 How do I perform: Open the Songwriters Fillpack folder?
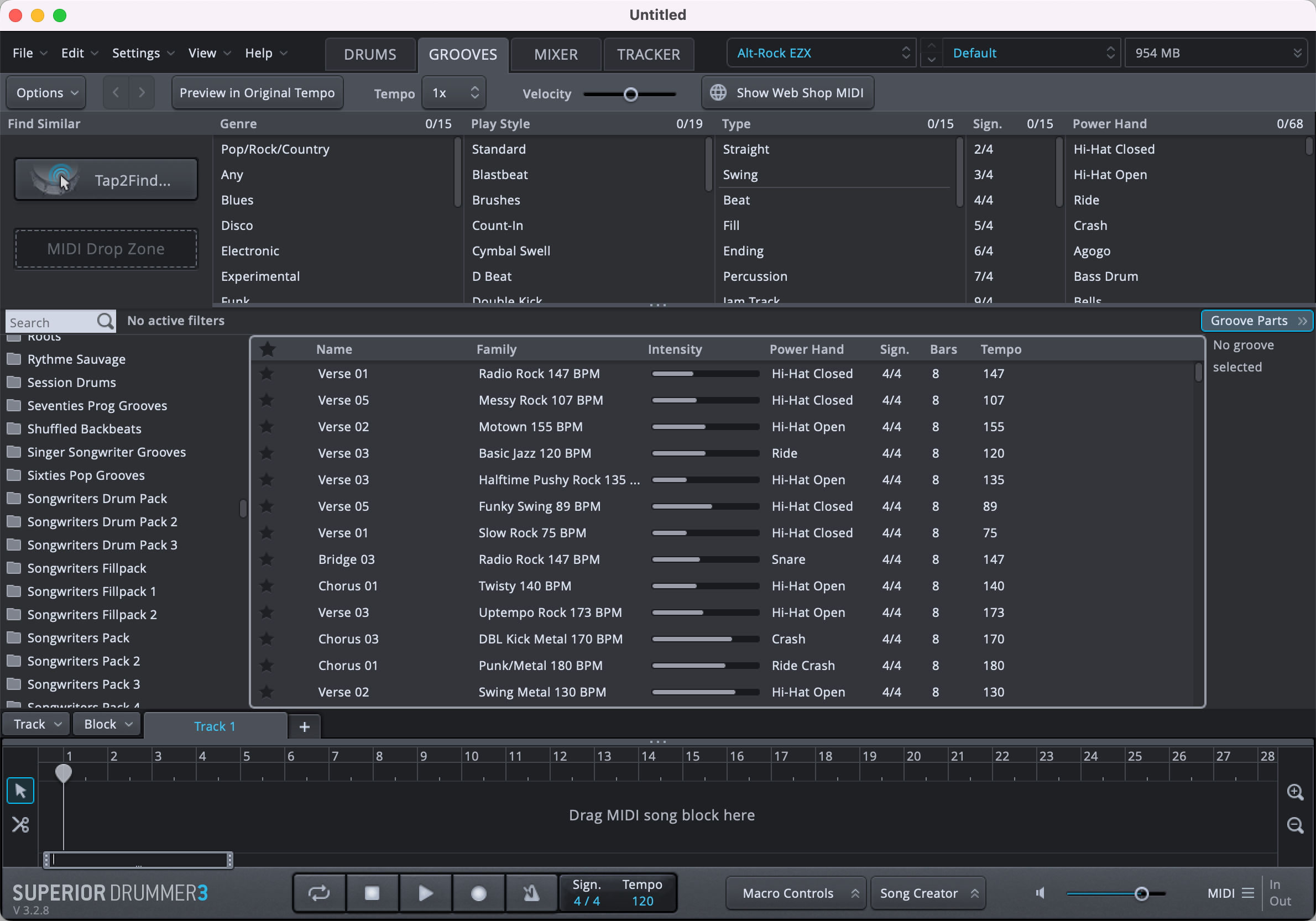click(87, 568)
